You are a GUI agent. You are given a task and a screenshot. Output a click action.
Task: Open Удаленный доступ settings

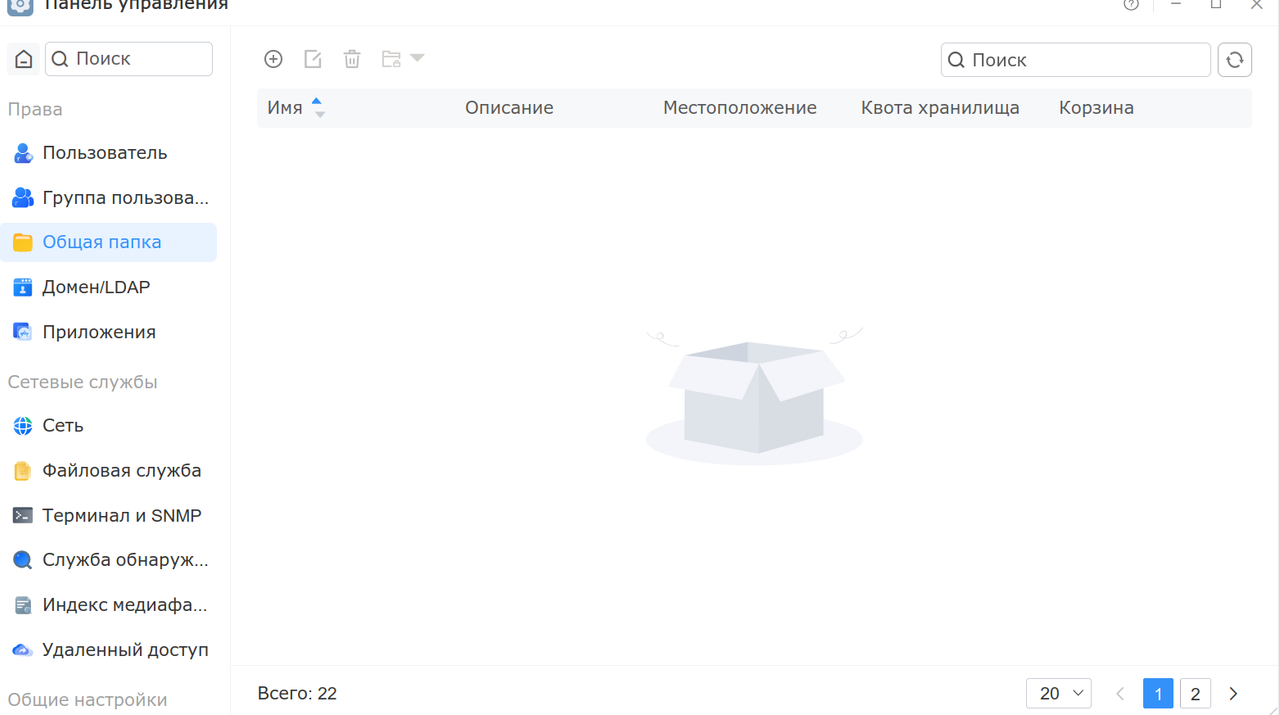[x=108, y=650]
